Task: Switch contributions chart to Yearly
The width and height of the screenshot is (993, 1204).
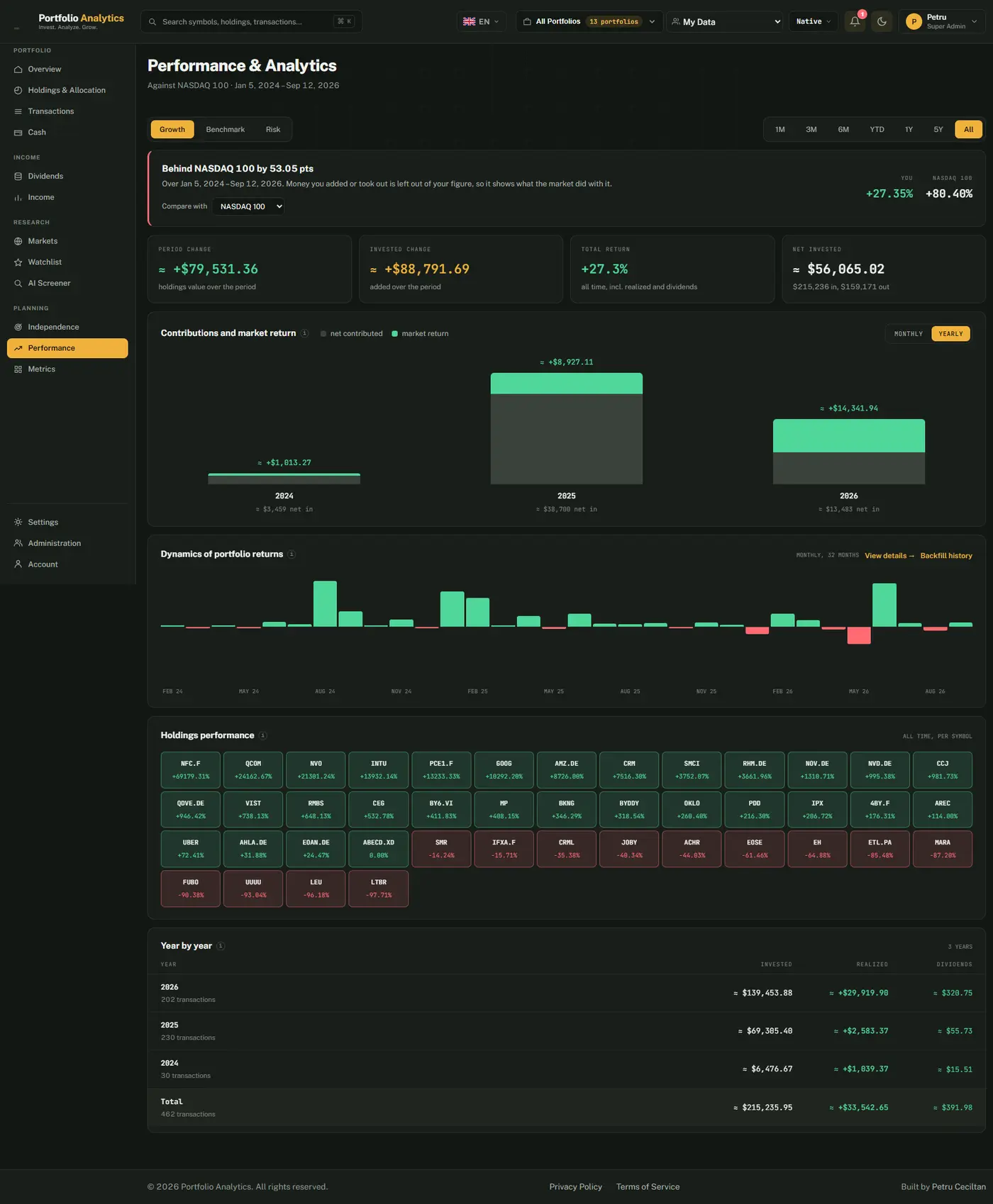Action: click(950, 334)
